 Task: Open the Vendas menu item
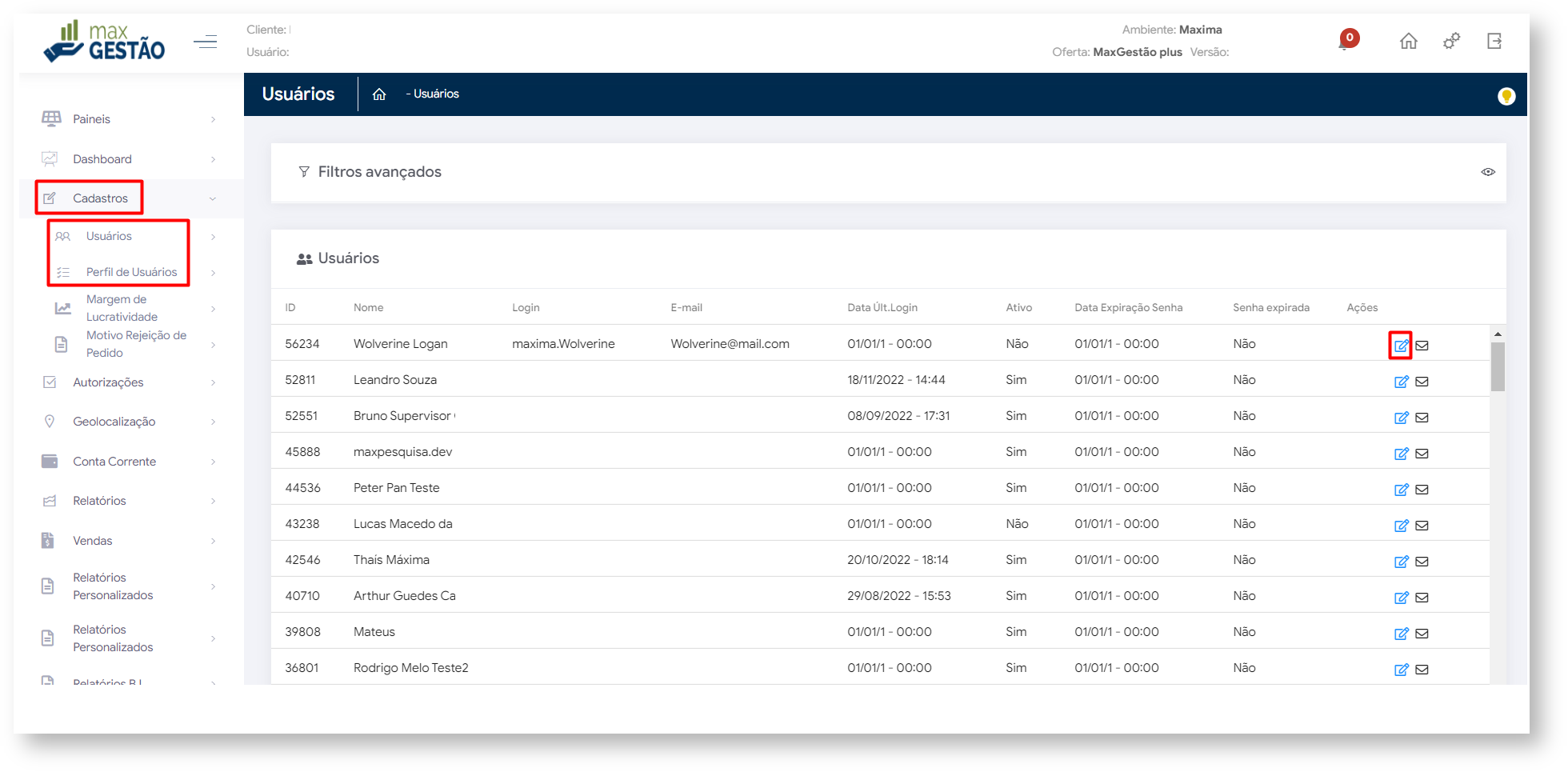pos(93,541)
